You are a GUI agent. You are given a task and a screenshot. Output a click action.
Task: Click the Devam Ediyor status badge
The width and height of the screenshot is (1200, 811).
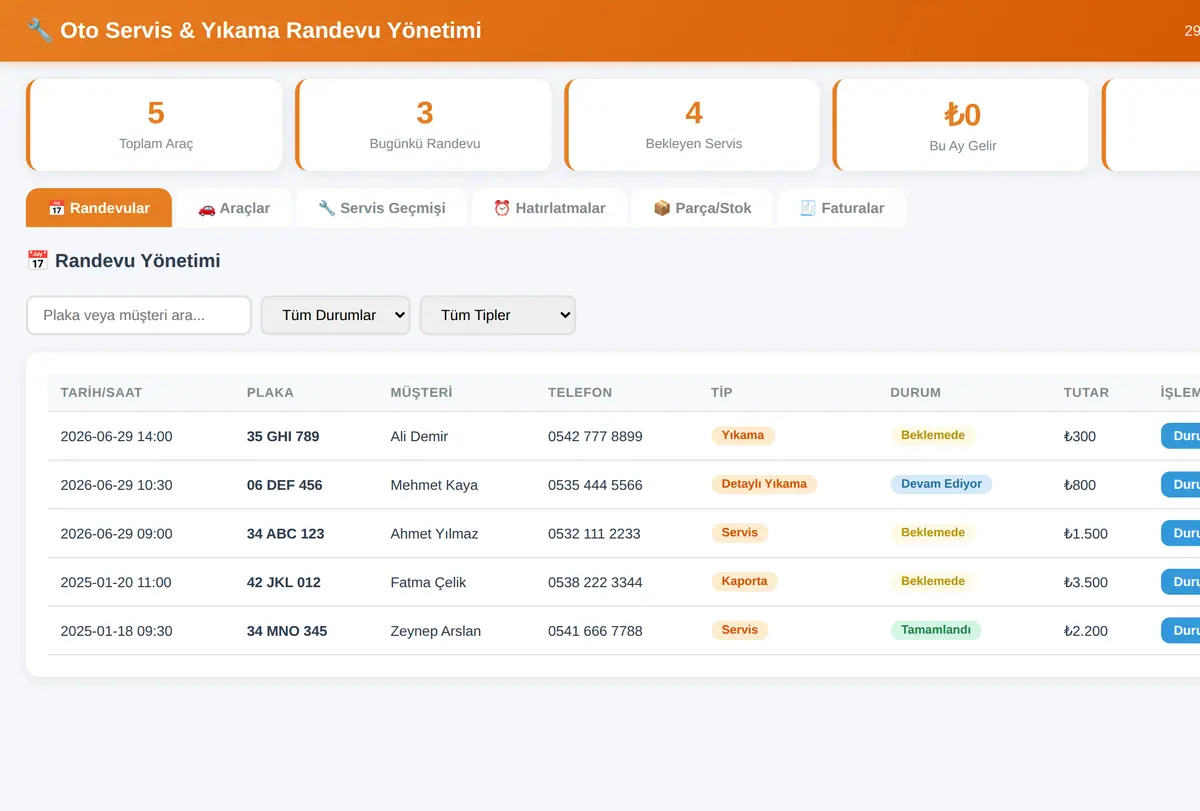coord(941,484)
